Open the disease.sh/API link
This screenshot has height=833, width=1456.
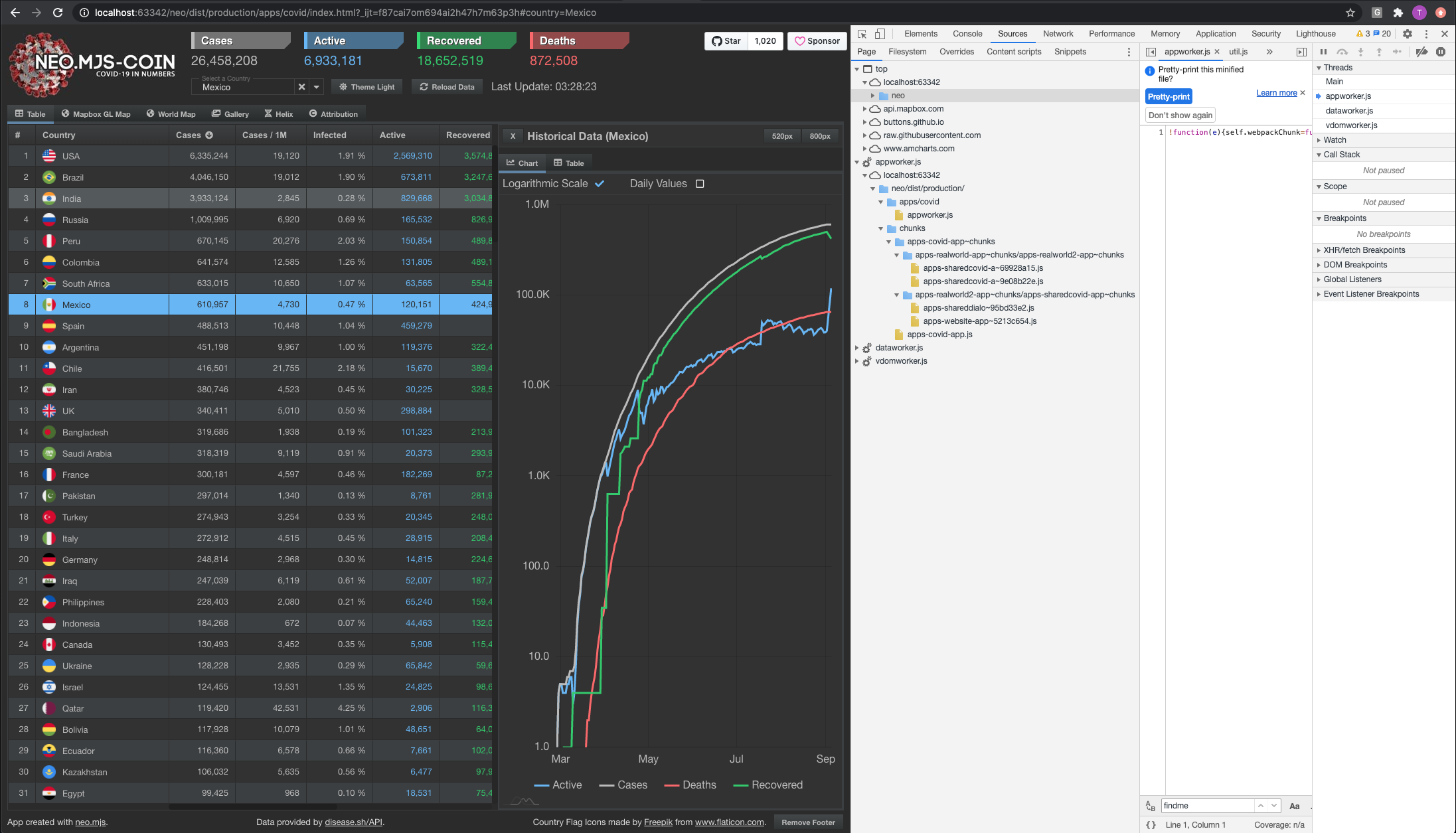point(353,822)
